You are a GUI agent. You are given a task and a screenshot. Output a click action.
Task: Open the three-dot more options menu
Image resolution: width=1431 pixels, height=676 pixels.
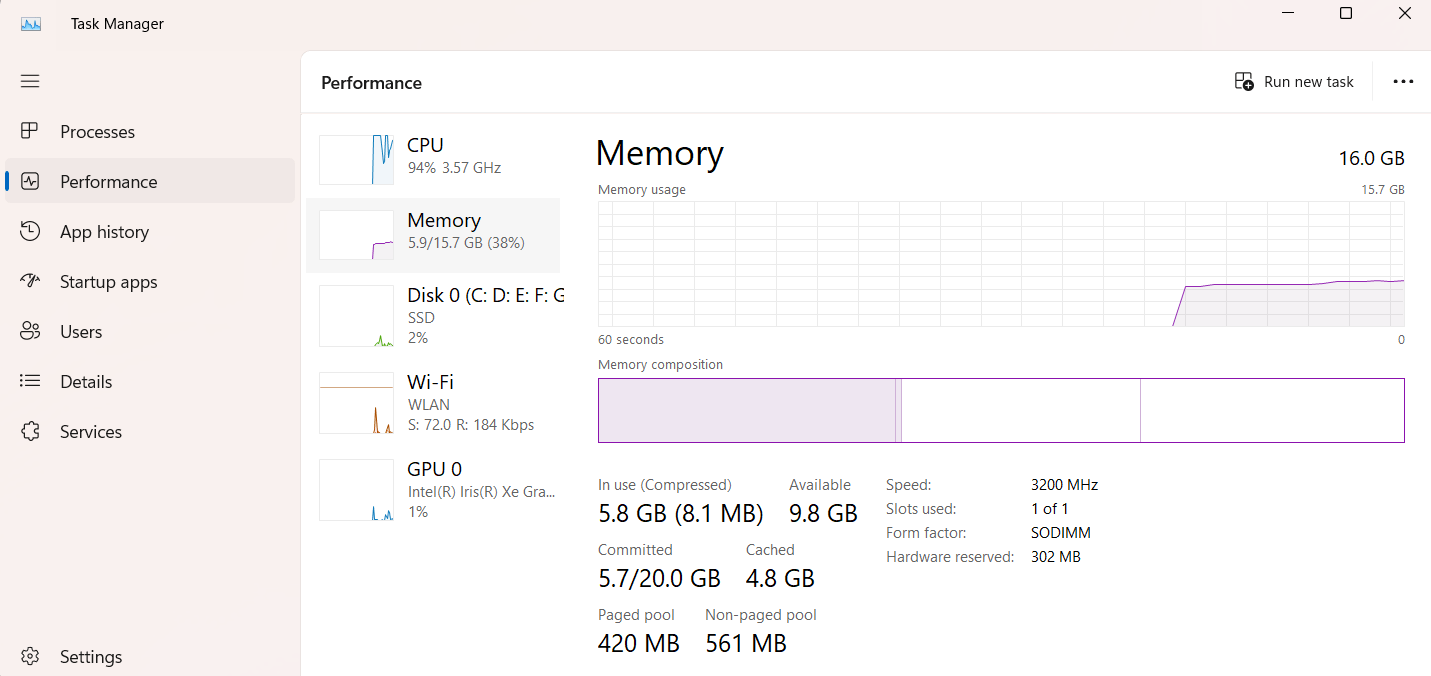coord(1403,82)
